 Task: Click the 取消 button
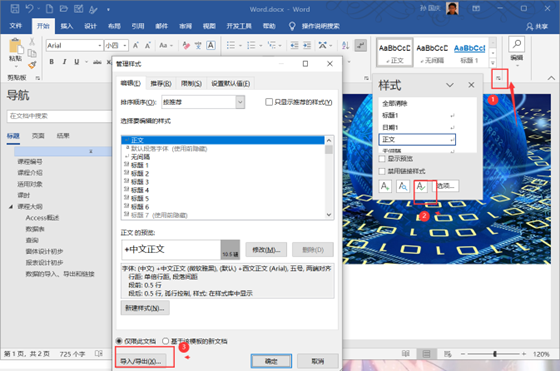[x=318, y=361]
